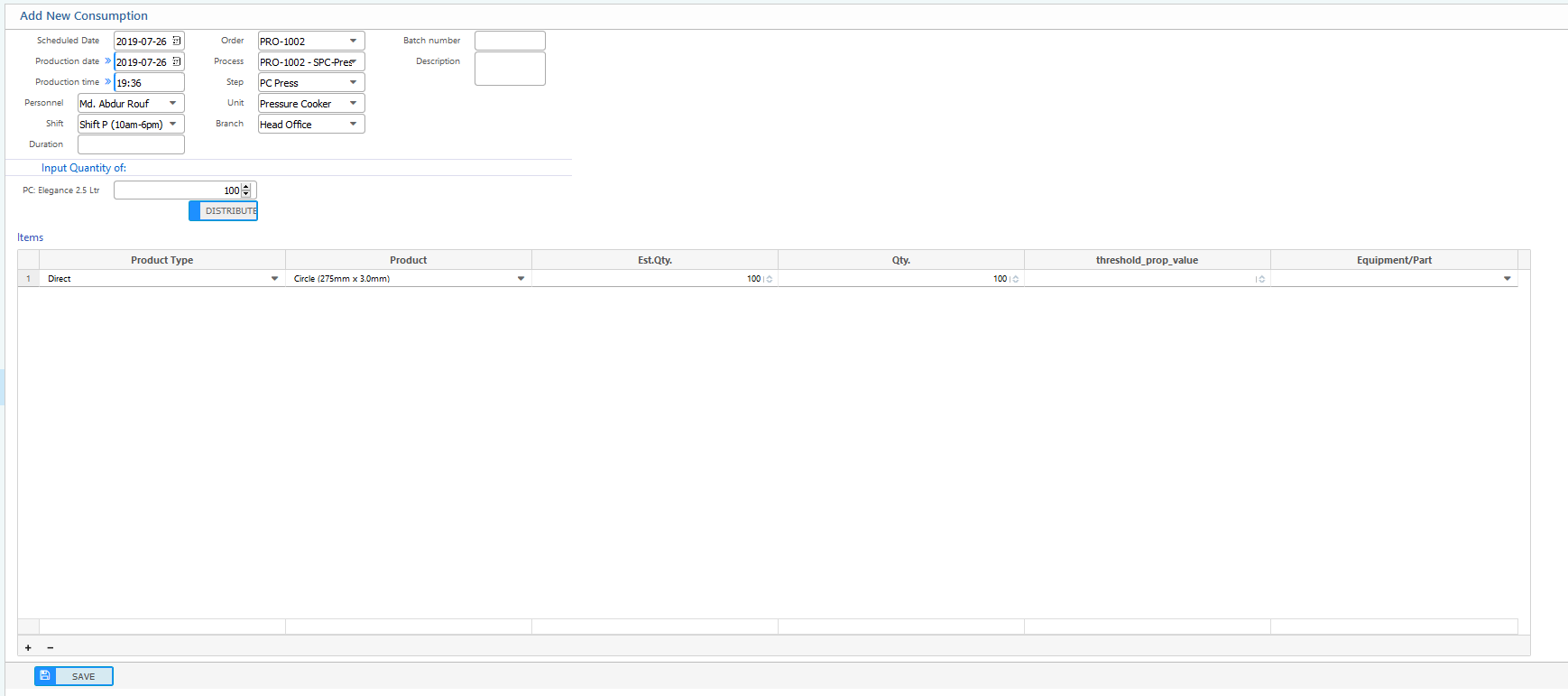Click into the Duration text field

pos(131,144)
